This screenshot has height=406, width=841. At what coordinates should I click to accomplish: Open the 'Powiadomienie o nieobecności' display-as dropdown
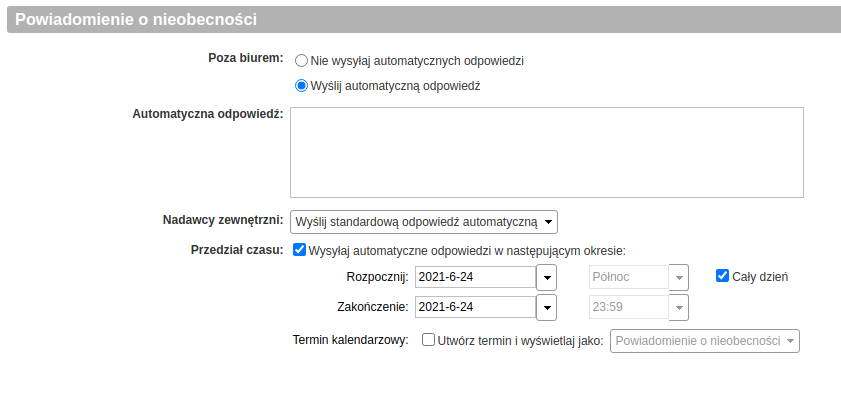point(705,341)
